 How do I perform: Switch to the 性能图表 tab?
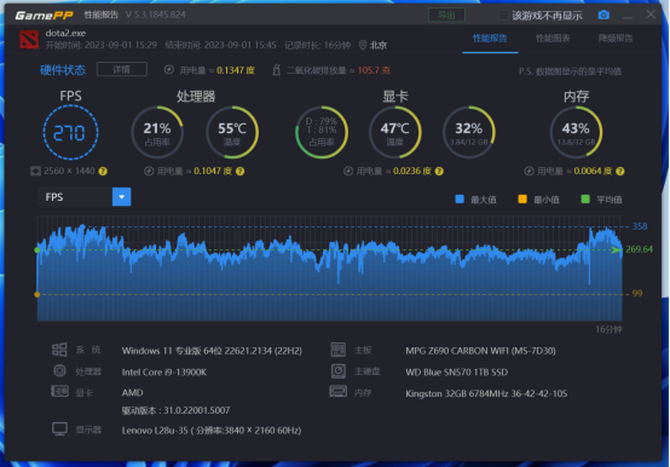tap(553, 38)
